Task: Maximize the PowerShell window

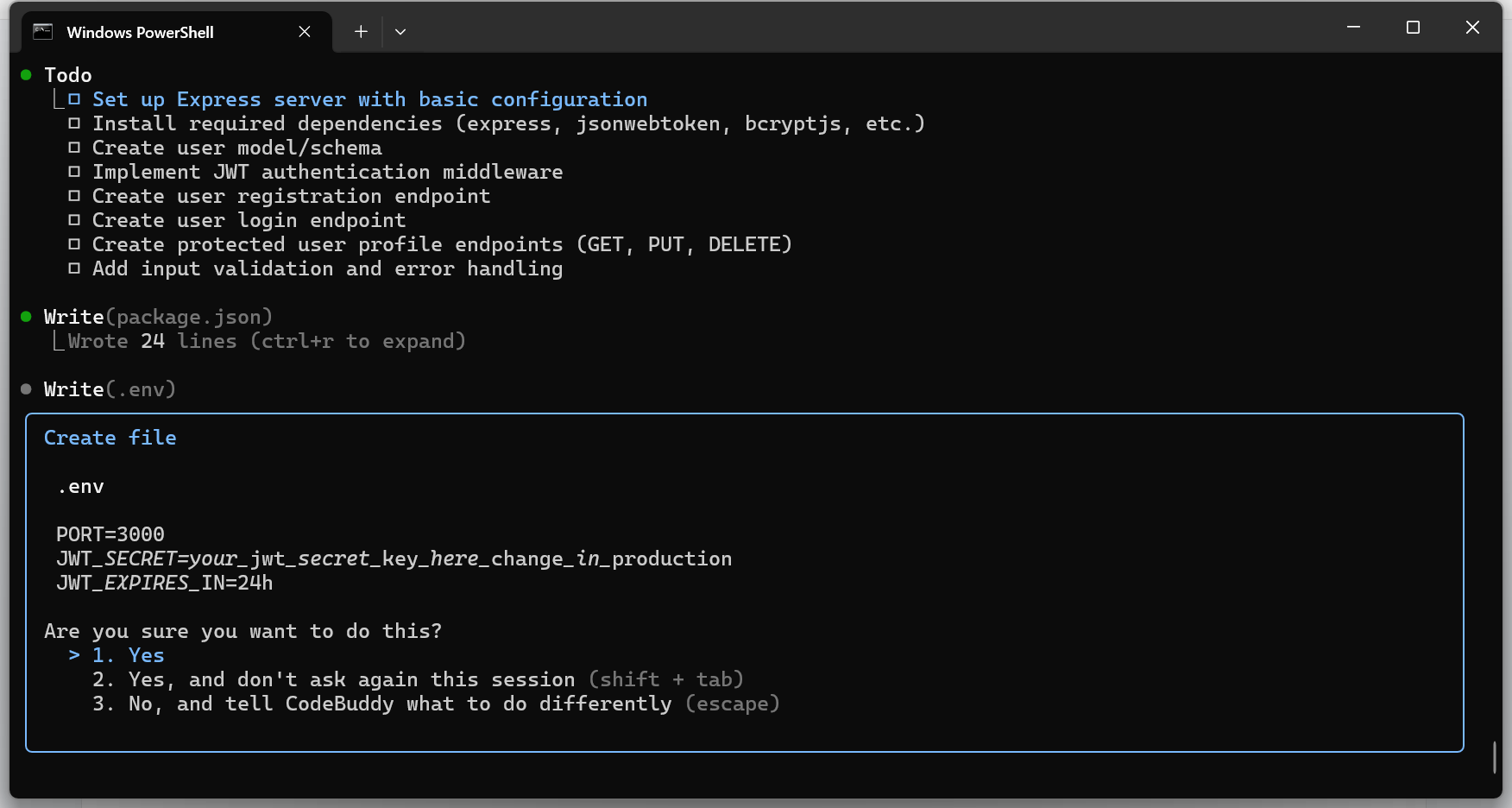Action: (x=1413, y=28)
